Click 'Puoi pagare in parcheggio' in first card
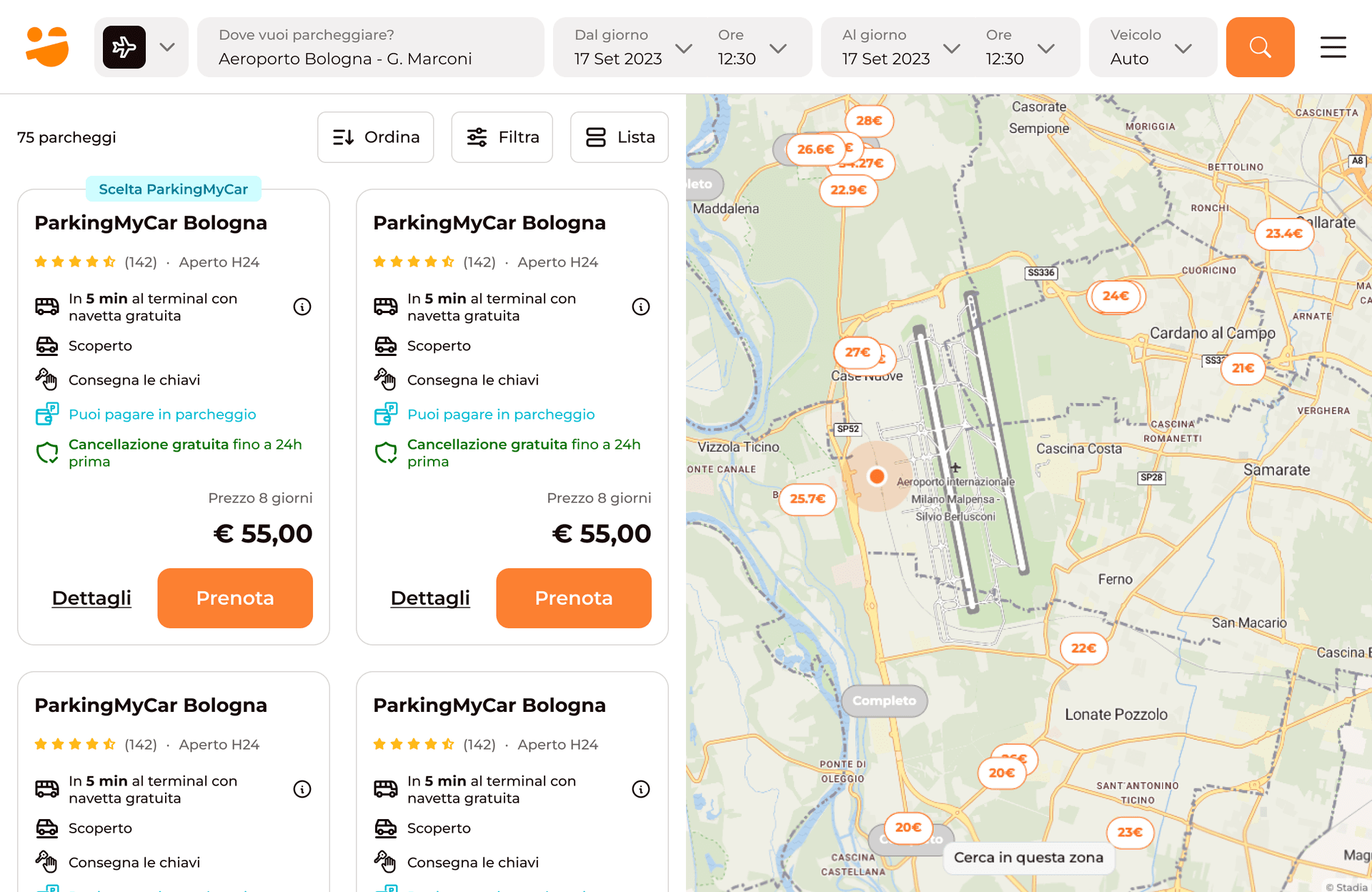 [162, 415]
